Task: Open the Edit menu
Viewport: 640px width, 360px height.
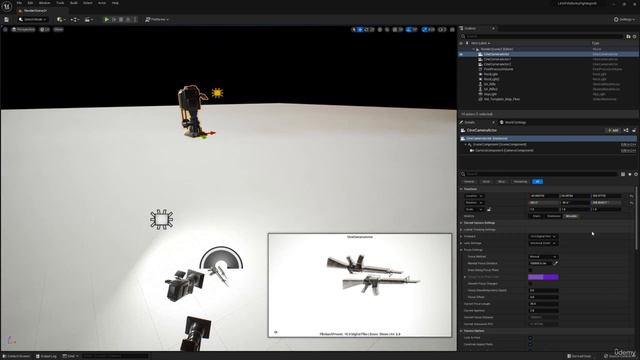Action: tap(30, 3)
